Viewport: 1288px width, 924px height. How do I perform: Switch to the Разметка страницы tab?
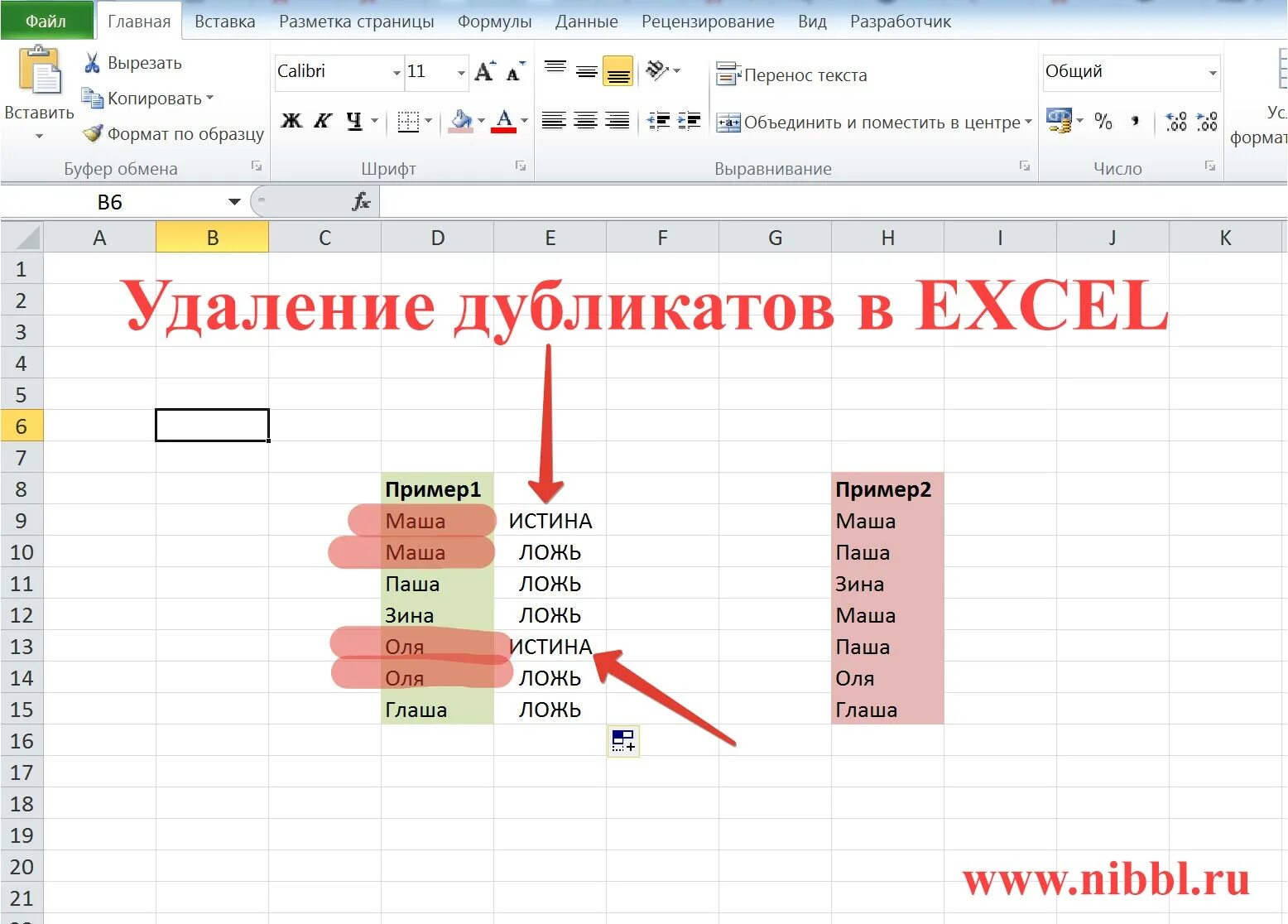pyautogui.click(x=356, y=22)
